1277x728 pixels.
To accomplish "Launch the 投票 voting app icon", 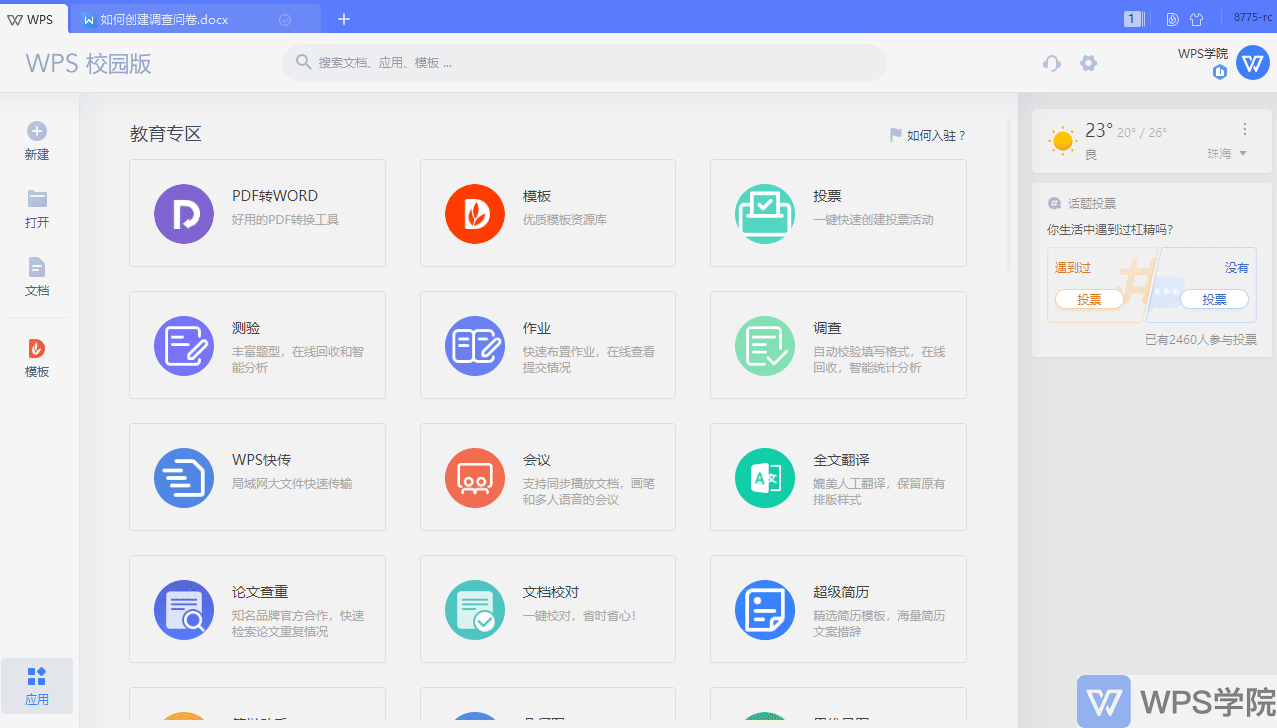I will point(765,214).
